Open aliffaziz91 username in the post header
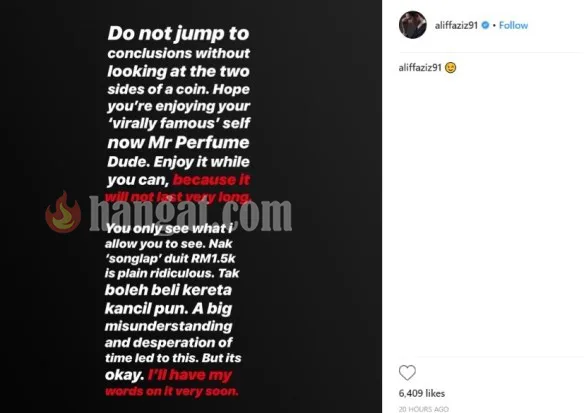Image resolution: width=584 pixels, height=413 pixels. click(x=456, y=25)
